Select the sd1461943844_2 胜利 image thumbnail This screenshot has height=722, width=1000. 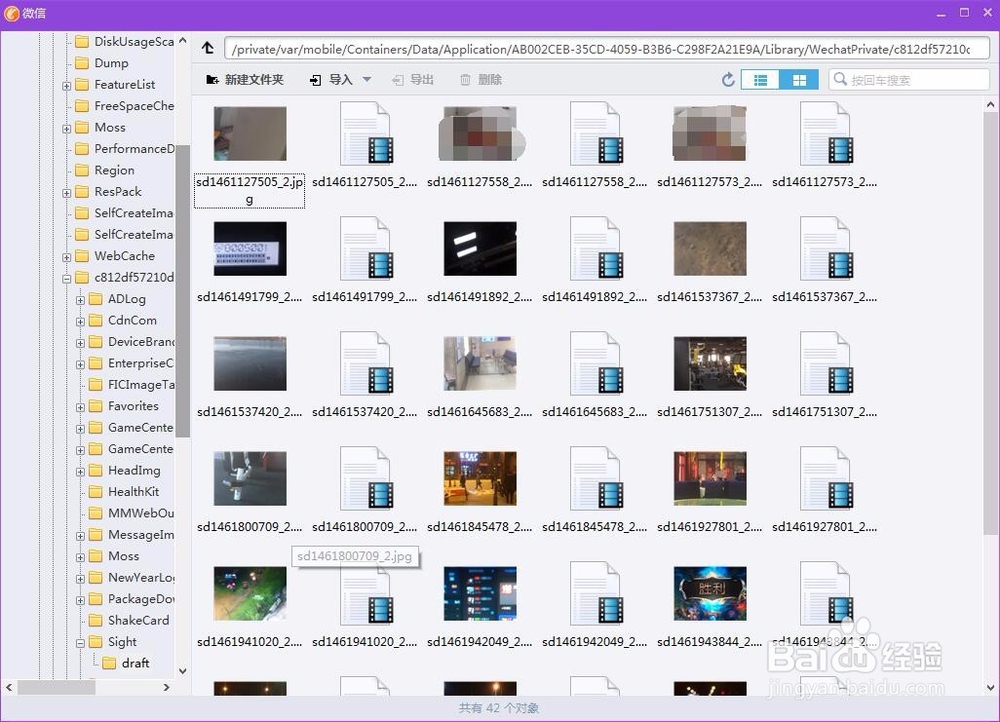pyautogui.click(x=710, y=593)
